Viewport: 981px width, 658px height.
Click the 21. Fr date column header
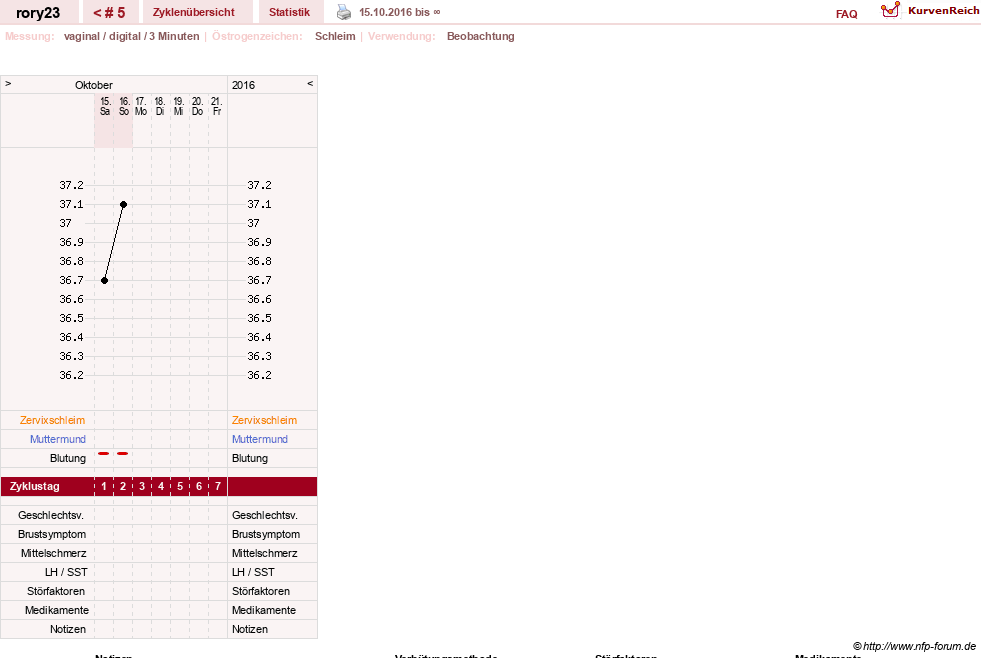coord(216,106)
